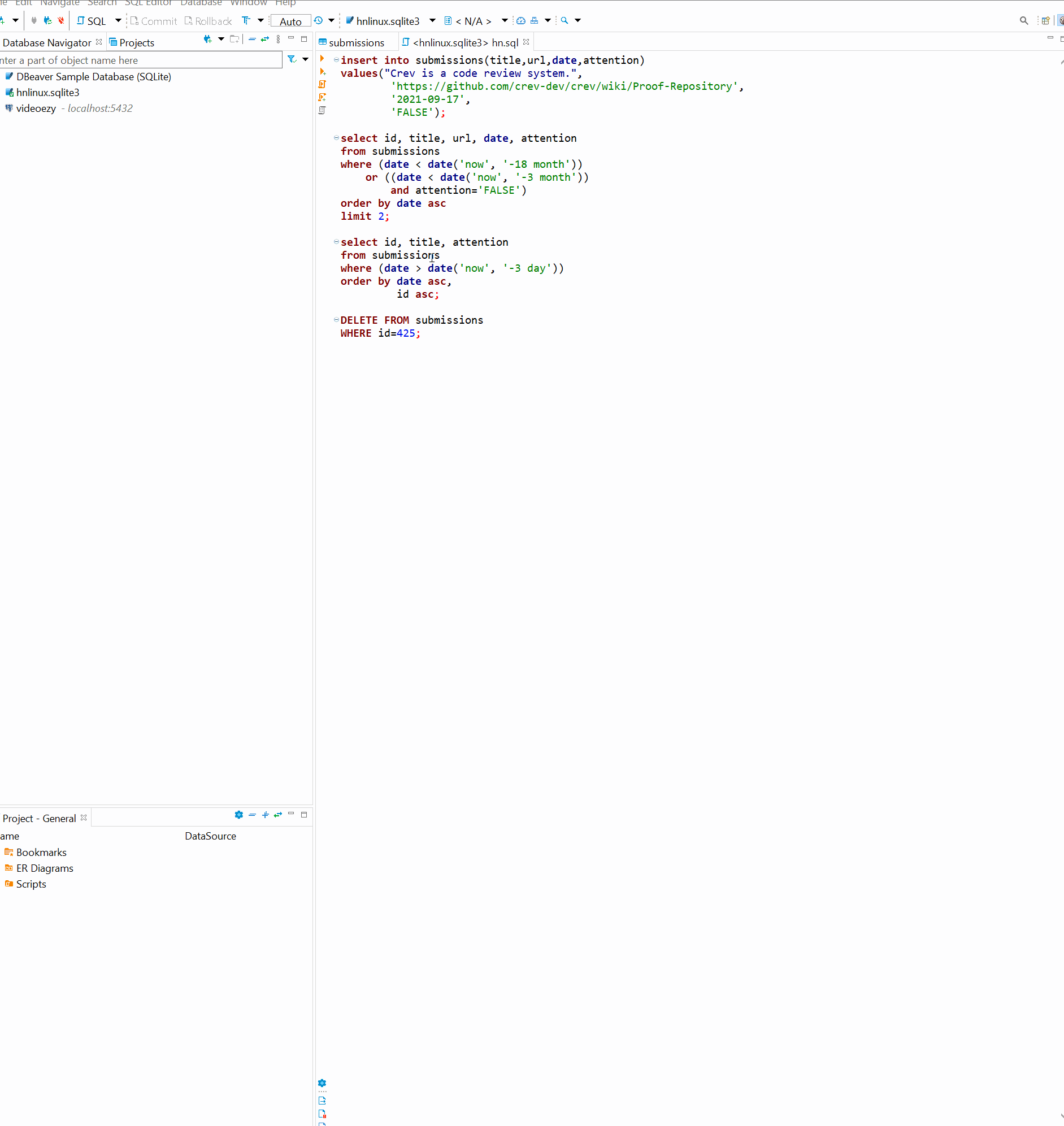Click the Rollback button
The height and width of the screenshot is (1126, 1064).
click(208, 21)
